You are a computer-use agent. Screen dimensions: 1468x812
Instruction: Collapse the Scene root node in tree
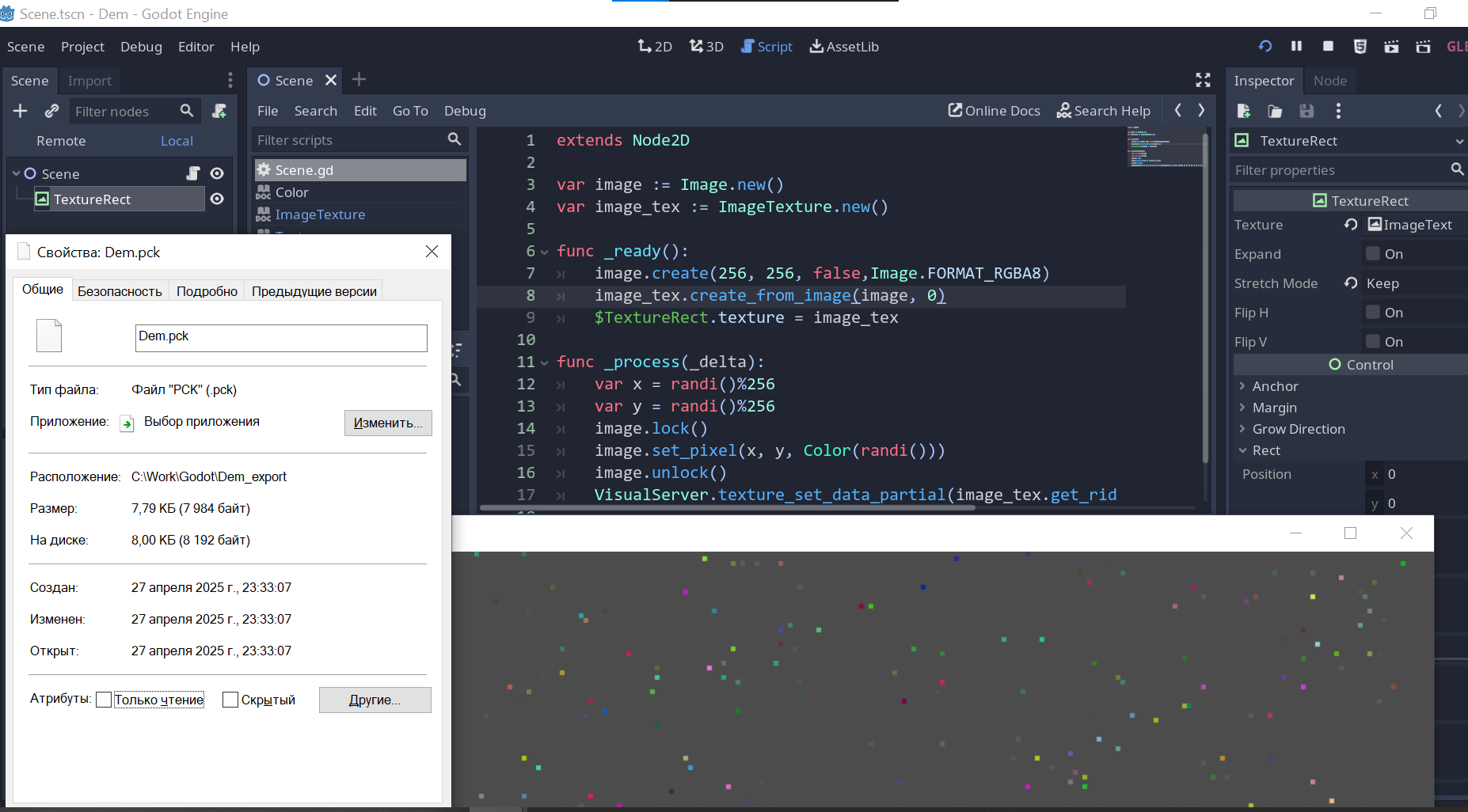point(16,173)
